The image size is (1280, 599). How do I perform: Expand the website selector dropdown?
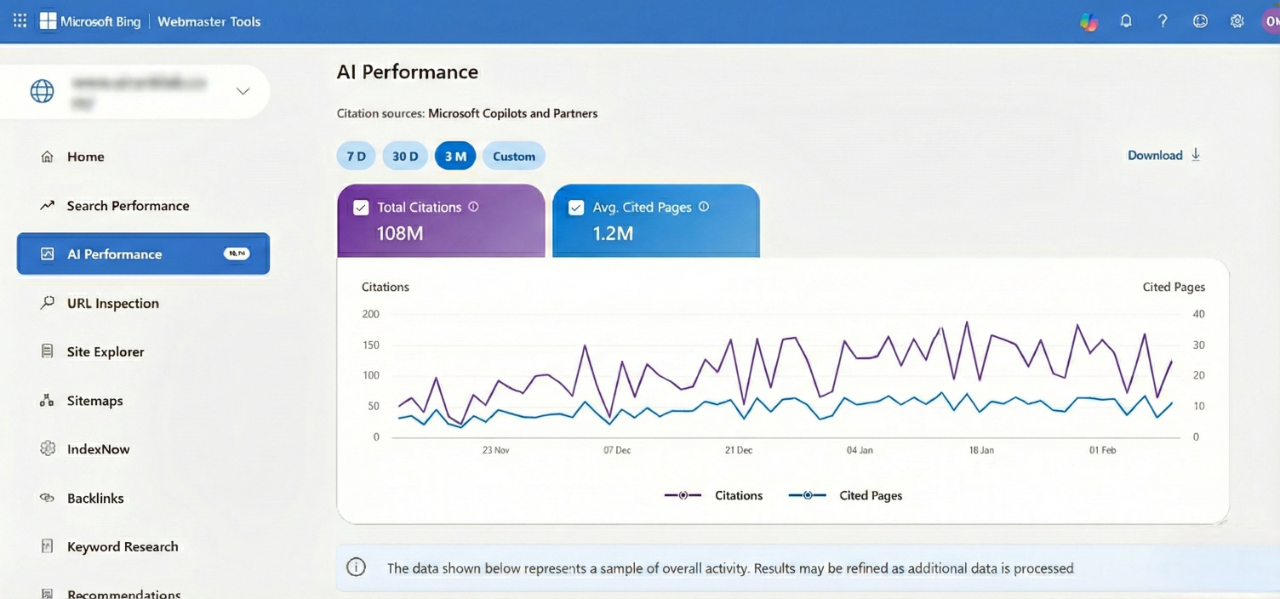click(243, 91)
